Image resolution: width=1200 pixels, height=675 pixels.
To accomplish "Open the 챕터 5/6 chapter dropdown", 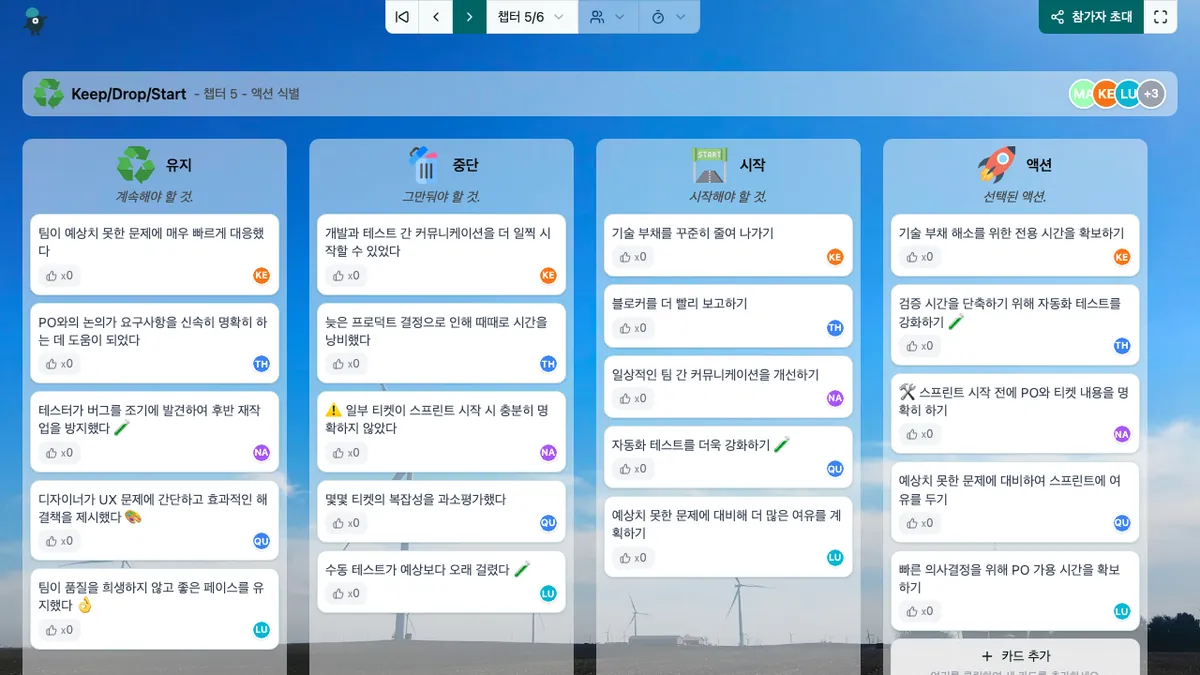I will pos(531,17).
